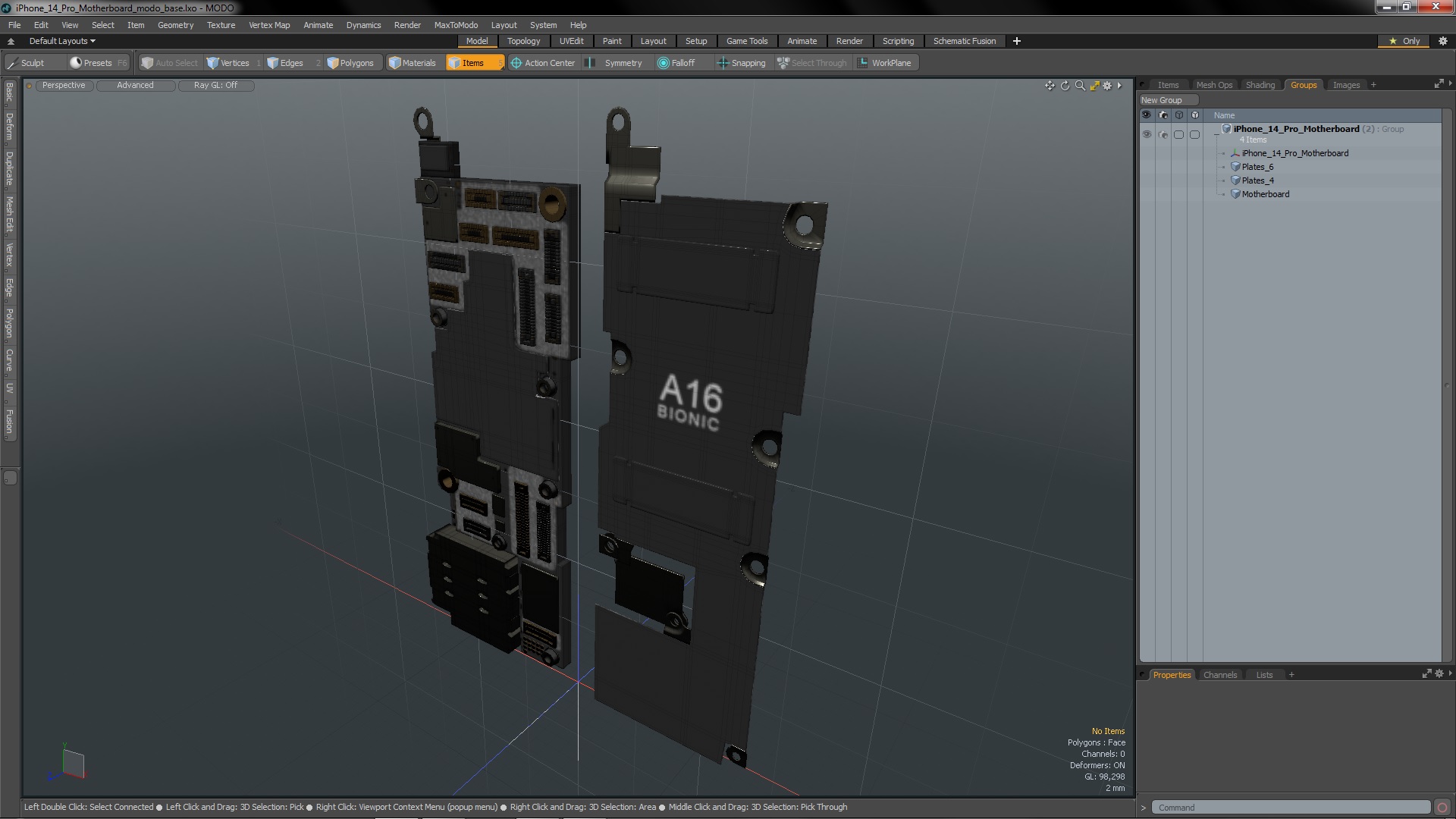Open the File menu
Image resolution: width=1456 pixels, height=819 pixels.
pyautogui.click(x=14, y=25)
